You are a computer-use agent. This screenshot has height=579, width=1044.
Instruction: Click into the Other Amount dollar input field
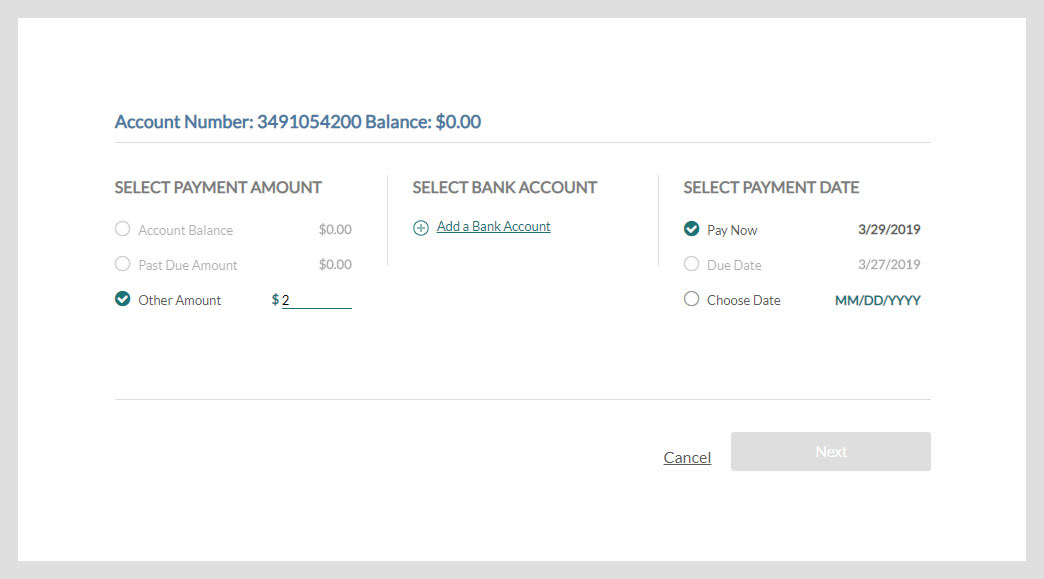tap(317, 300)
